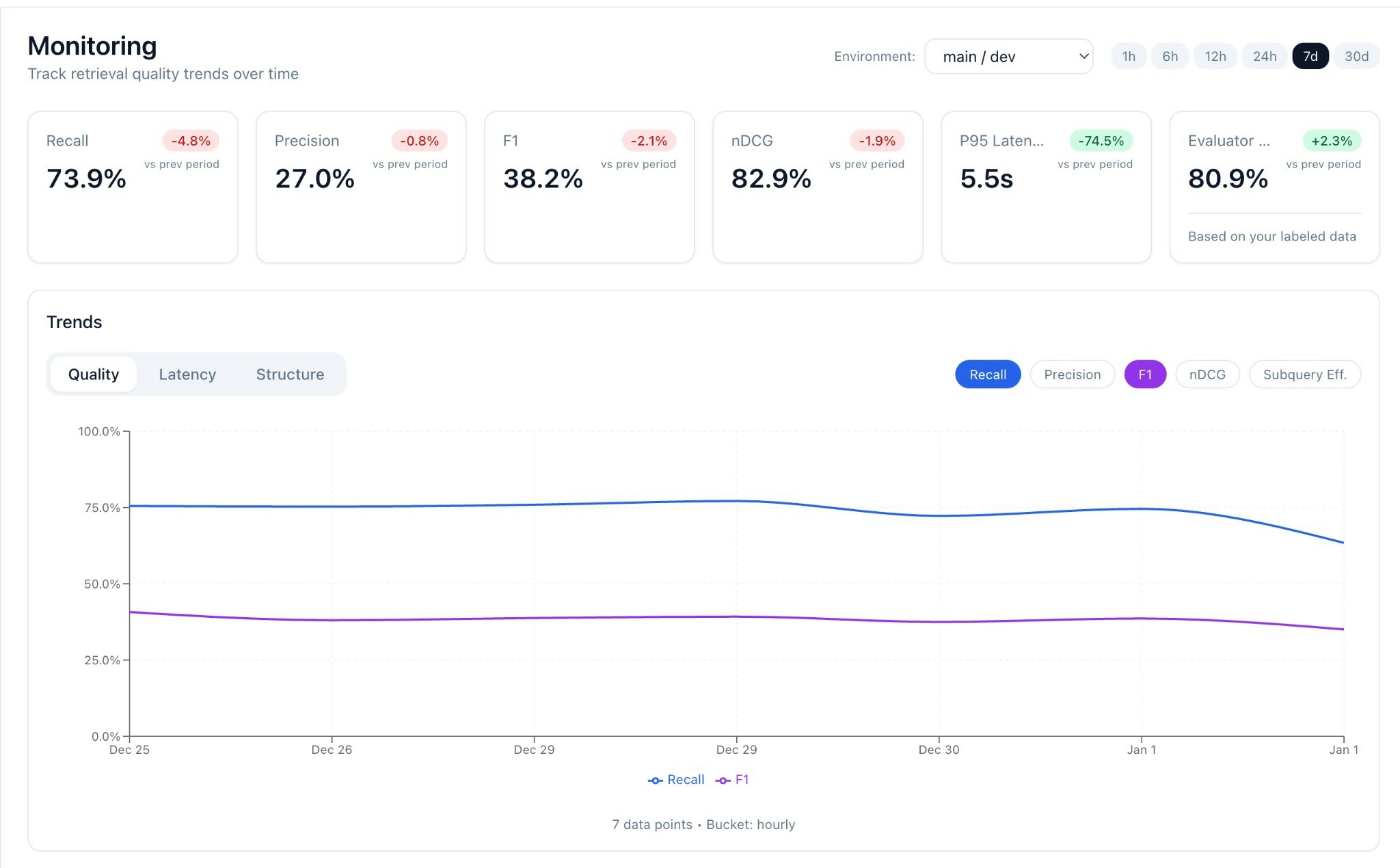
Task: Switch to the Structure tab
Action: click(x=289, y=374)
